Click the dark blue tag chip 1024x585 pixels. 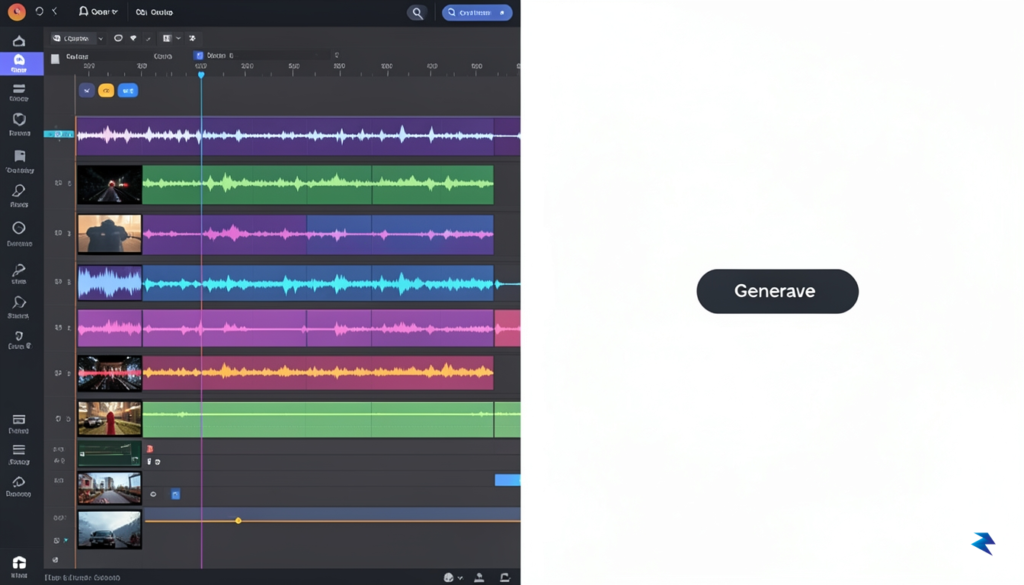point(87,91)
